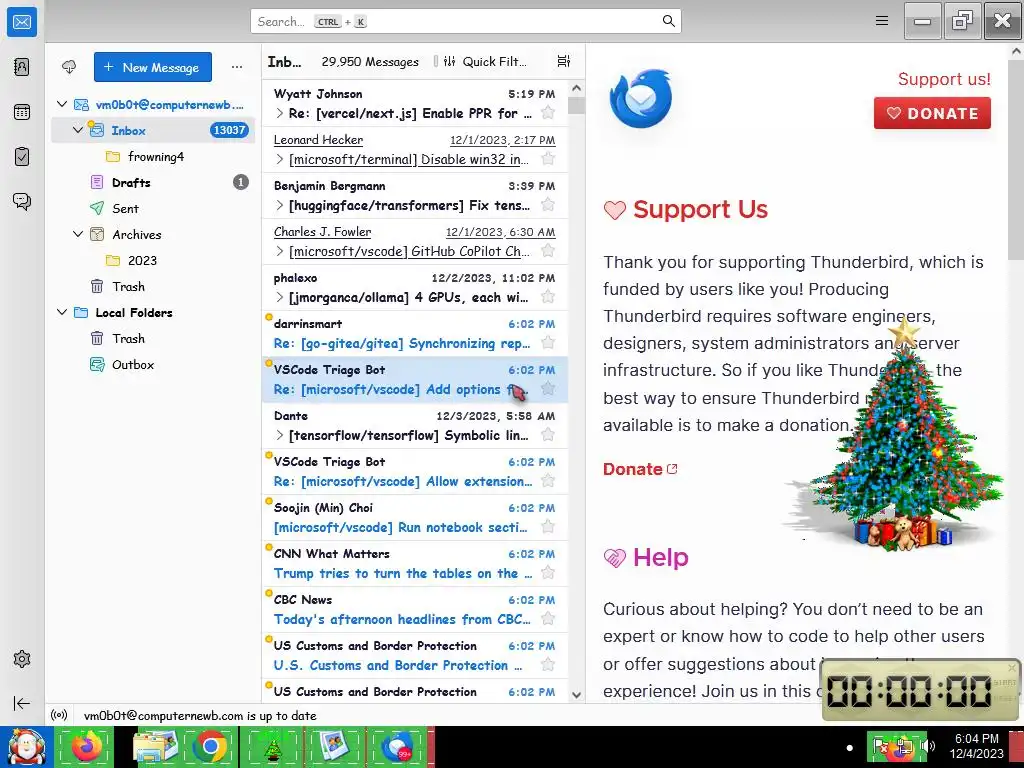The height and width of the screenshot is (768, 1024).
Task: Collapse the Local Folders tree
Action: tap(62, 312)
